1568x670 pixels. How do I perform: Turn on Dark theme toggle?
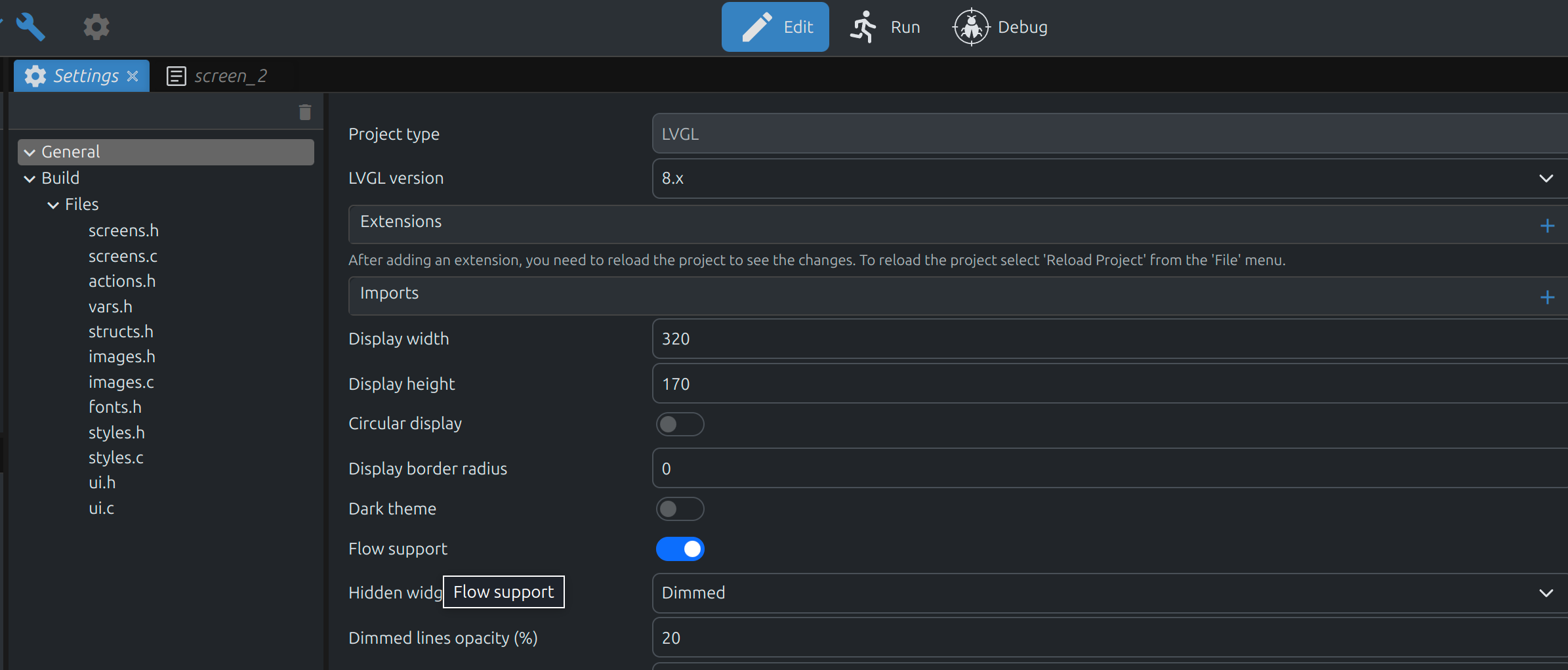pyautogui.click(x=680, y=509)
